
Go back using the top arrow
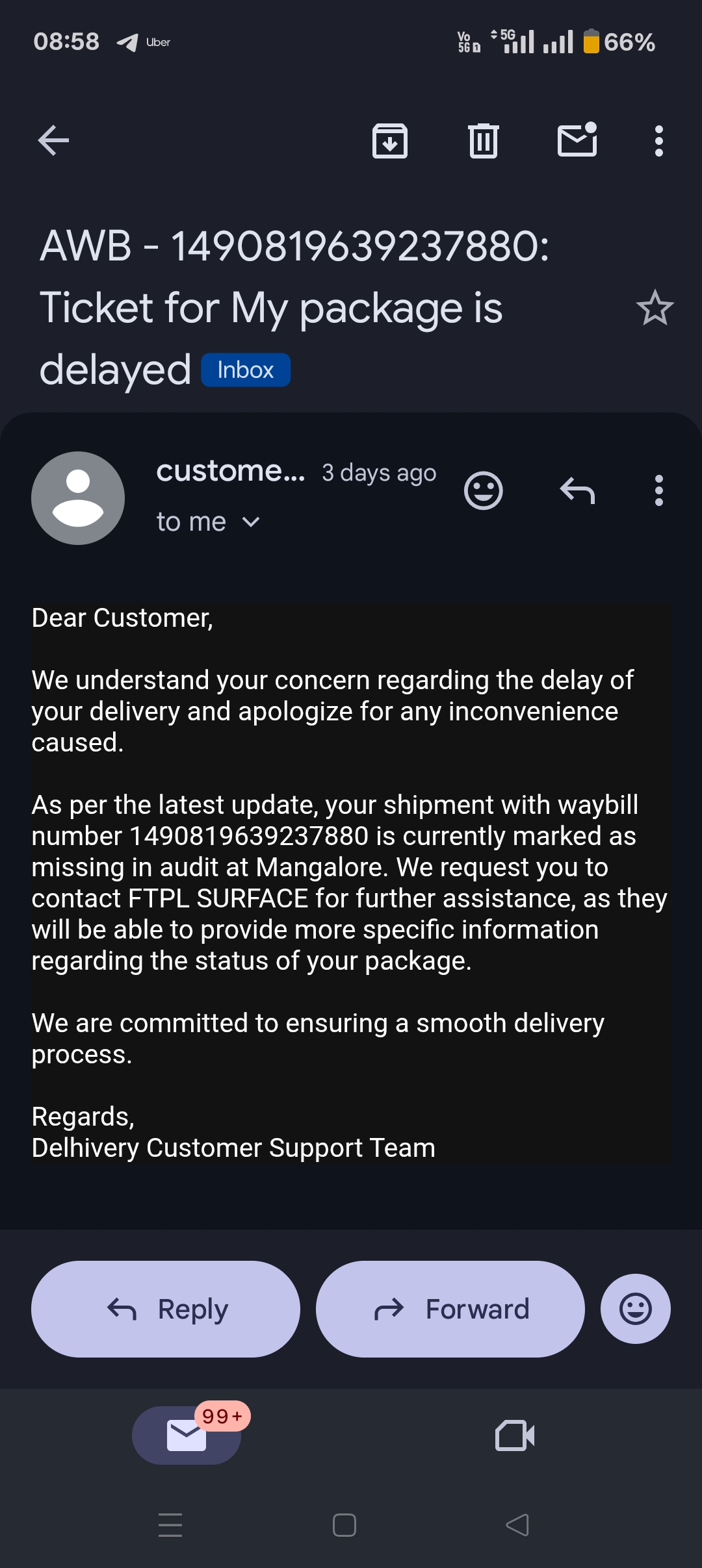[x=54, y=140]
